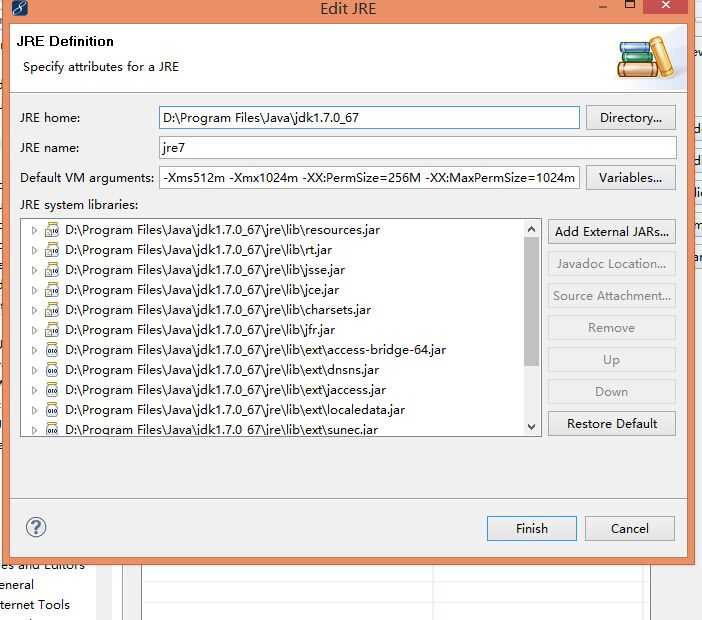Click the jar icon beside charsets.jar

(x=52, y=310)
